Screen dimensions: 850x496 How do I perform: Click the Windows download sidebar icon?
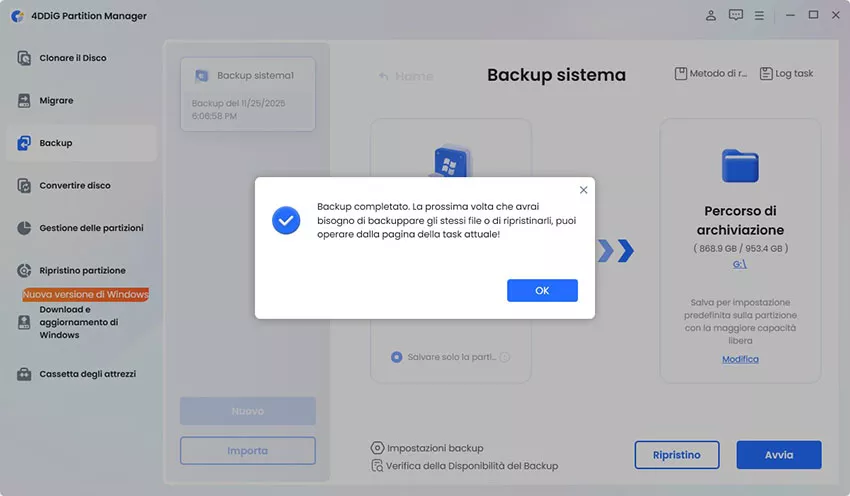tap(24, 323)
